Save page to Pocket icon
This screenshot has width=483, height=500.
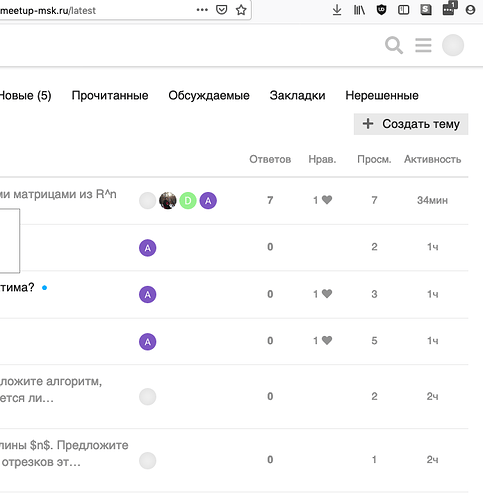(x=222, y=10)
